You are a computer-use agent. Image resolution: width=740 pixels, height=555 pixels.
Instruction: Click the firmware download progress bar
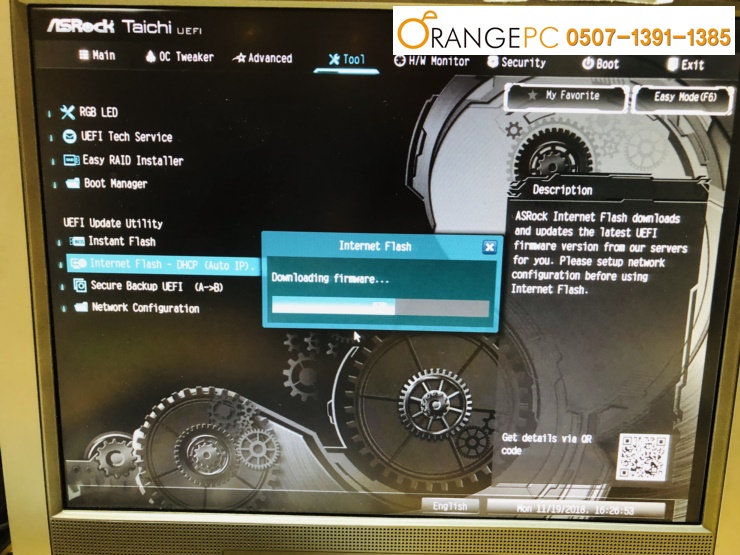pos(380,308)
